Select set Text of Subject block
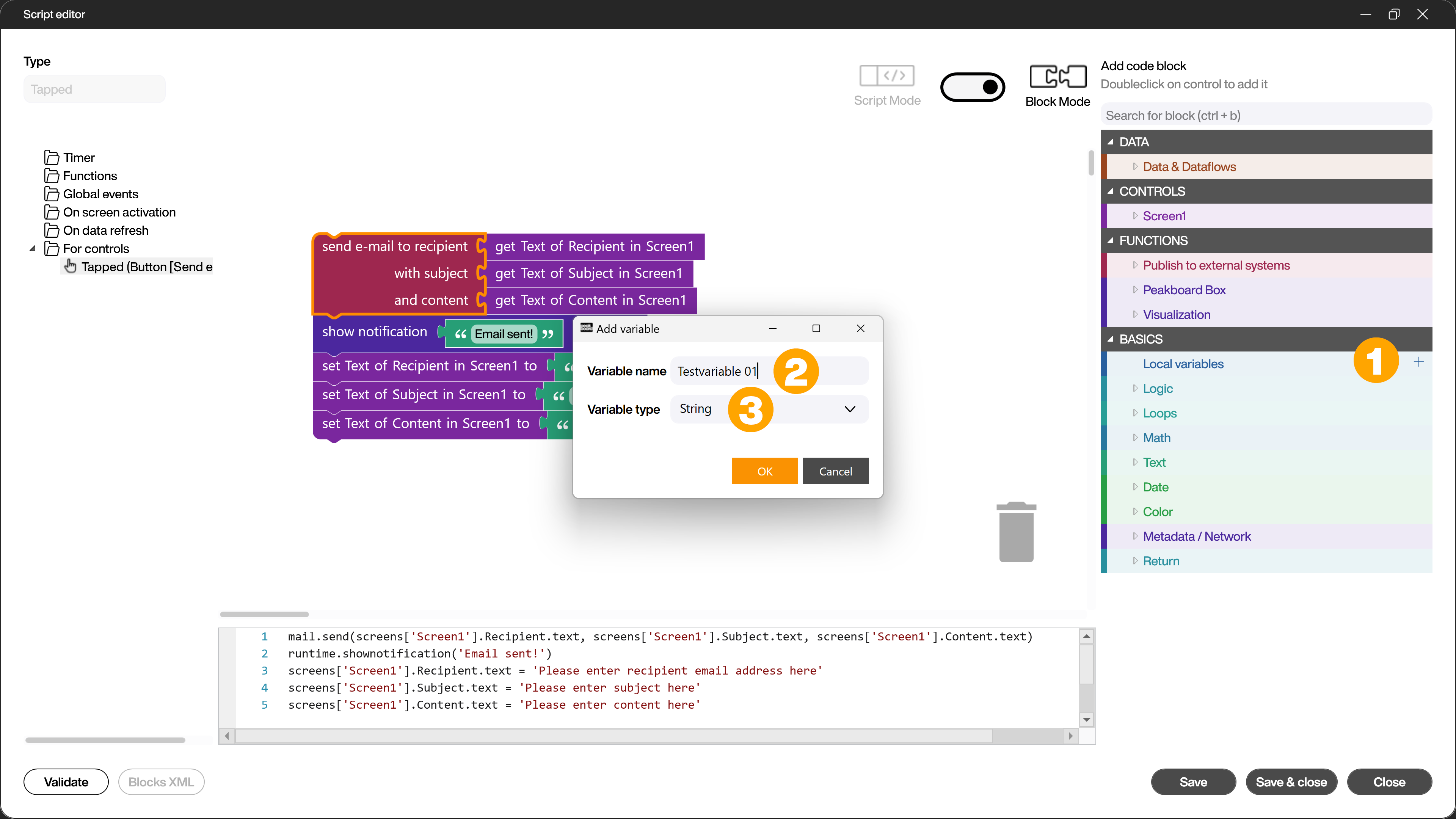 424,394
